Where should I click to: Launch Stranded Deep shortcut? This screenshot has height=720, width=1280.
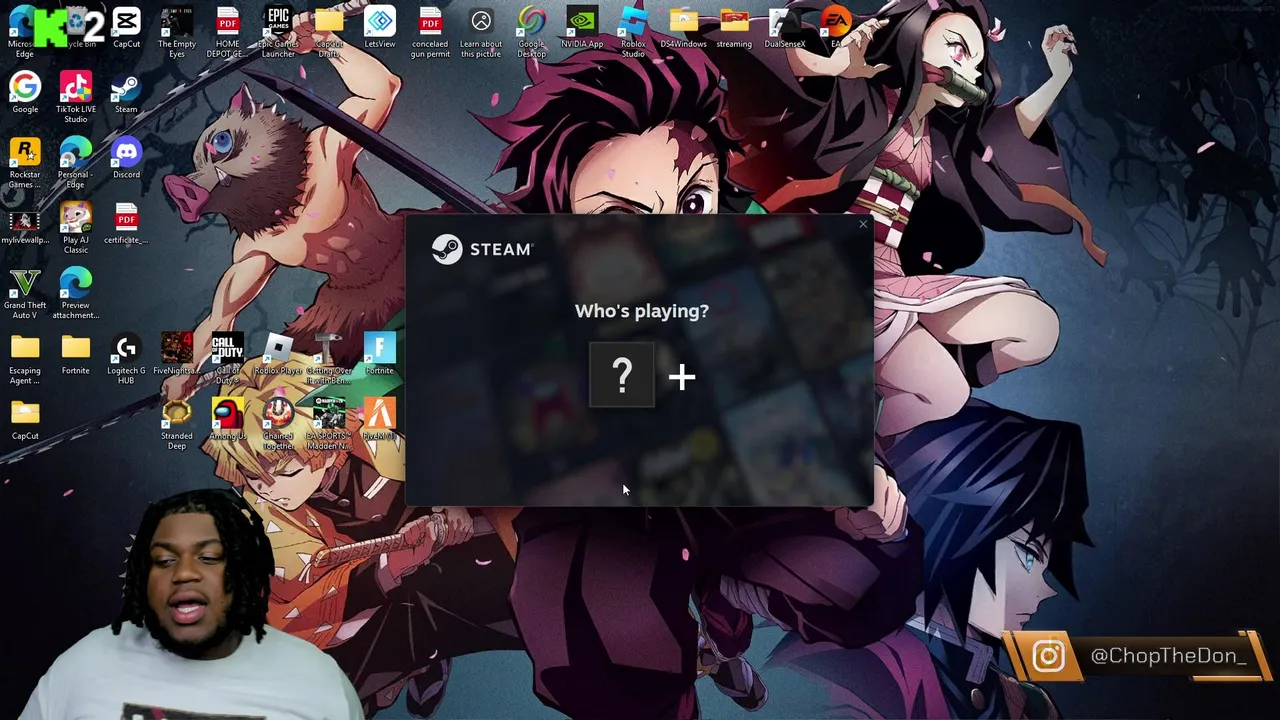click(177, 425)
